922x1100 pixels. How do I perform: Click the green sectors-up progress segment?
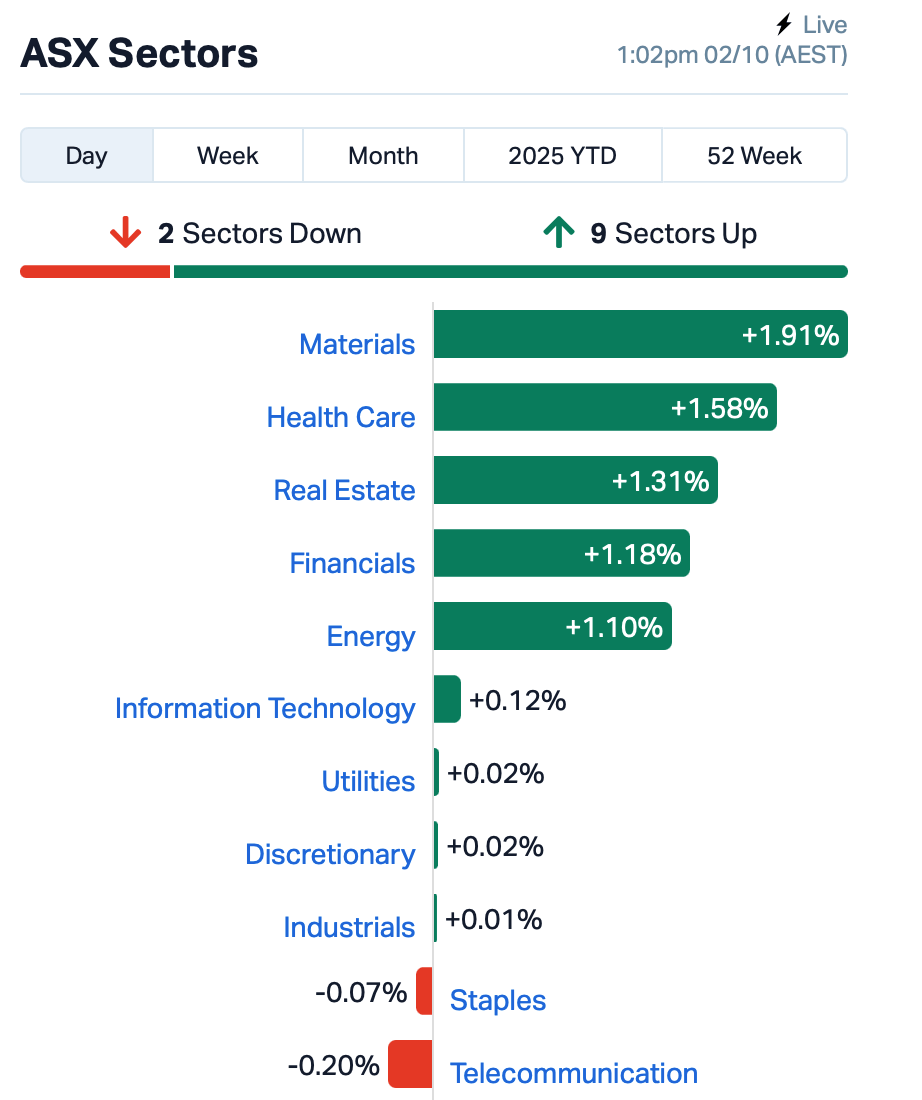(x=510, y=271)
